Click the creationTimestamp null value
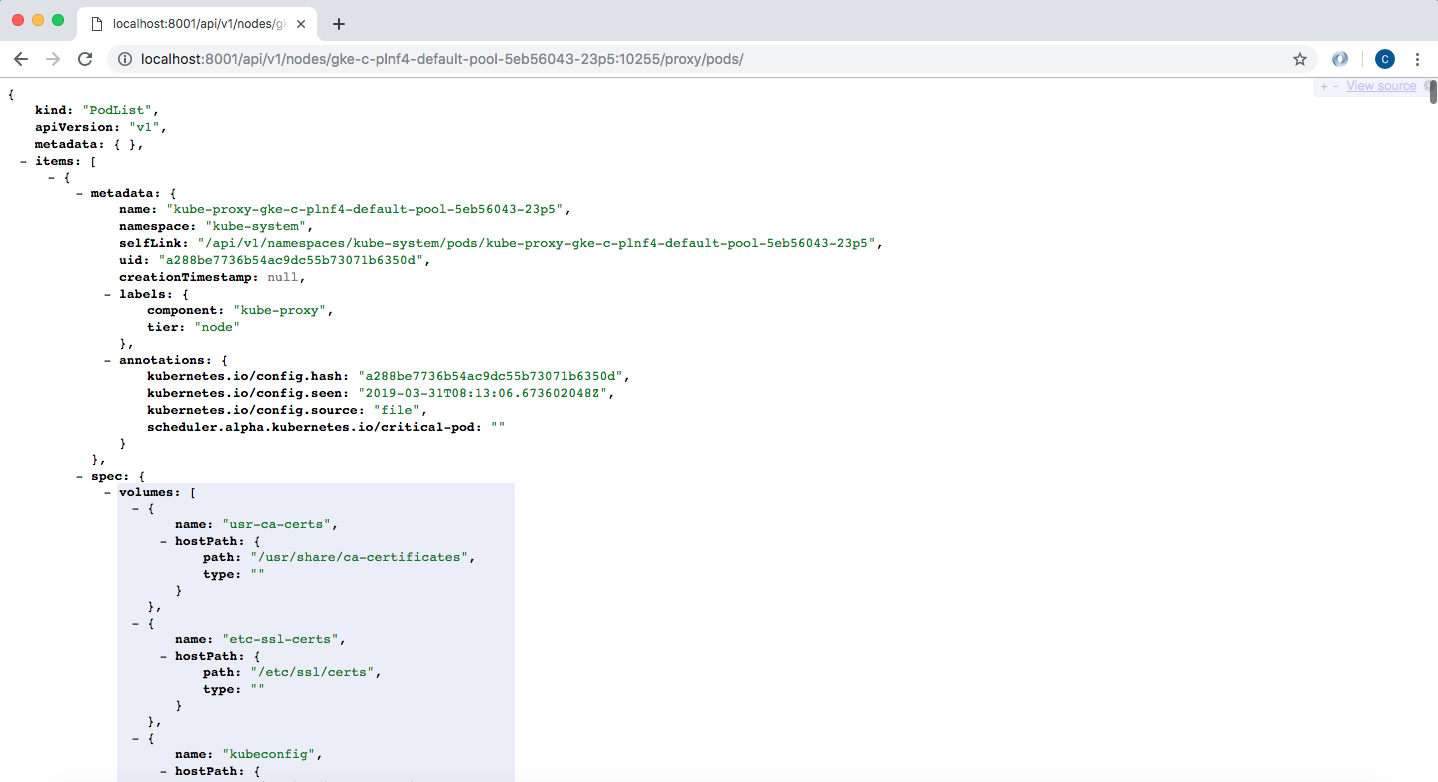This screenshot has height=782, width=1438. point(282,277)
